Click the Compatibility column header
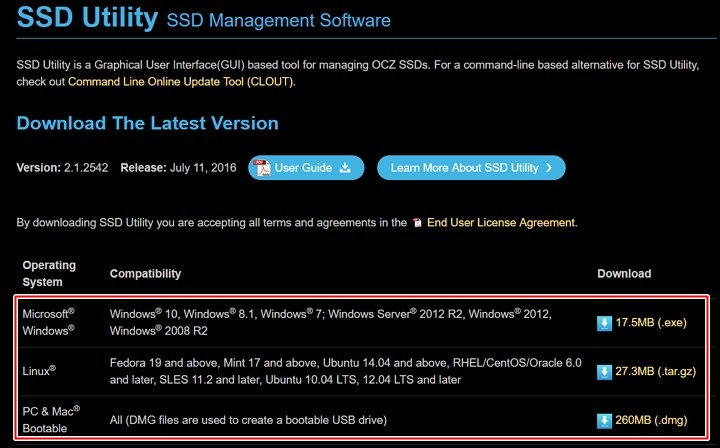Screen dimensions: 720x448 point(146,274)
